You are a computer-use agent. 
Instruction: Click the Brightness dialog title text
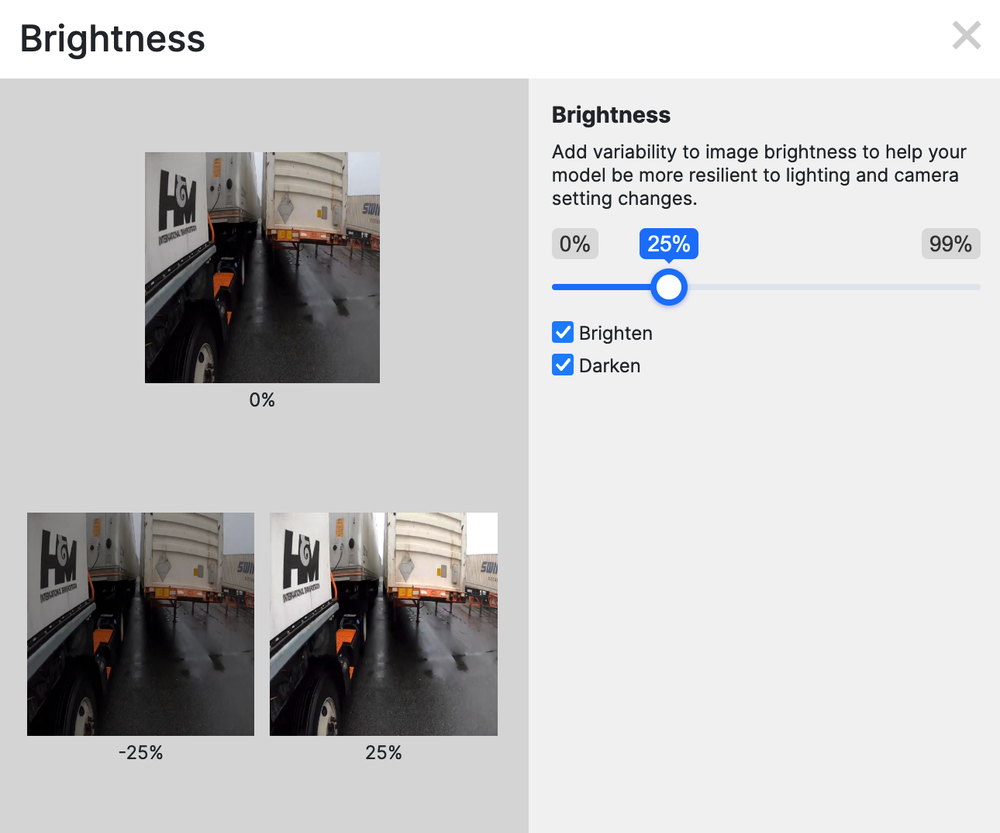pos(112,38)
